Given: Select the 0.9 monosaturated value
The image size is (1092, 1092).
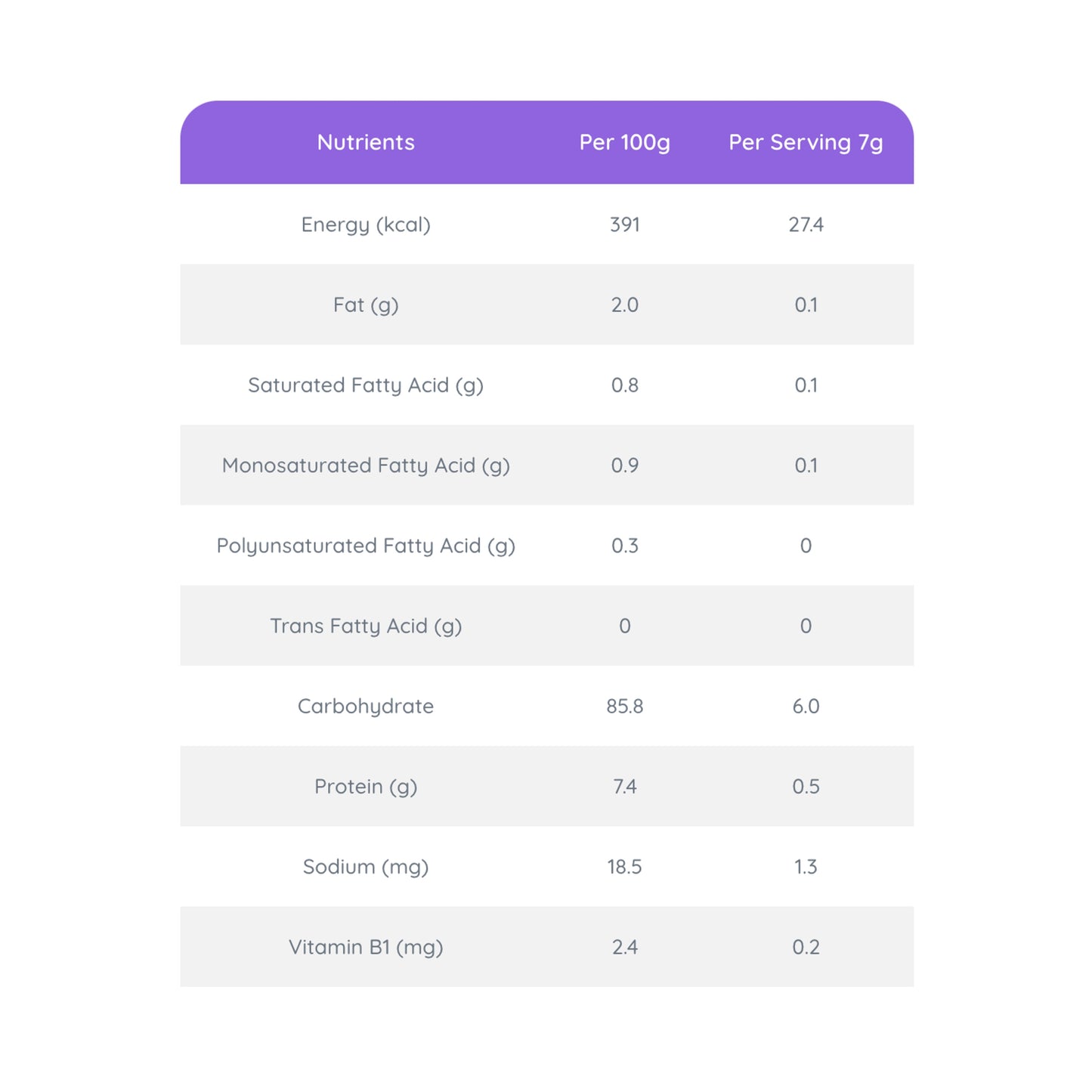Looking at the screenshot, I should [x=624, y=466].
